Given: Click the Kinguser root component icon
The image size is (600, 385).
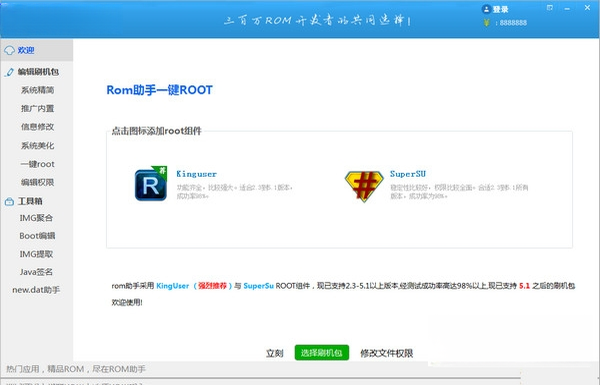Looking at the screenshot, I should click(x=151, y=183).
